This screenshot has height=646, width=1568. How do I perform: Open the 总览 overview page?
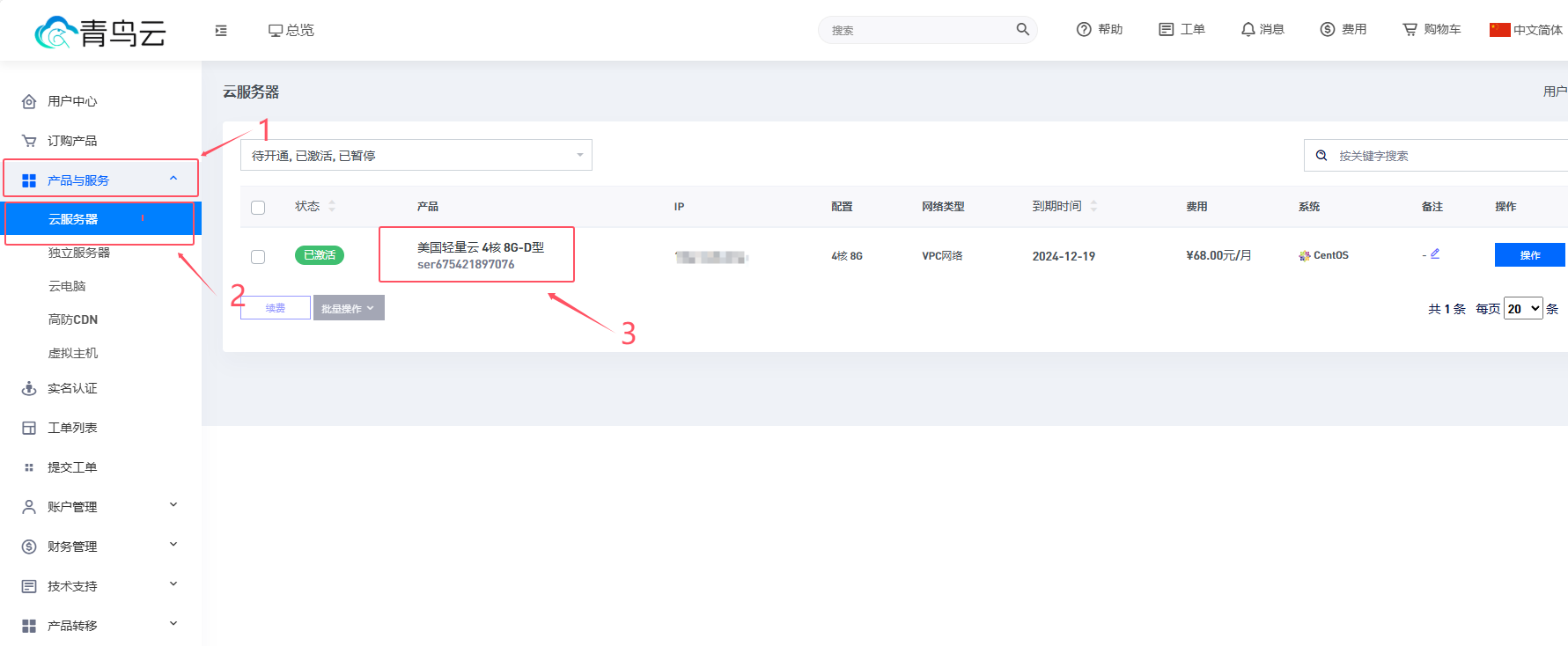click(x=291, y=30)
